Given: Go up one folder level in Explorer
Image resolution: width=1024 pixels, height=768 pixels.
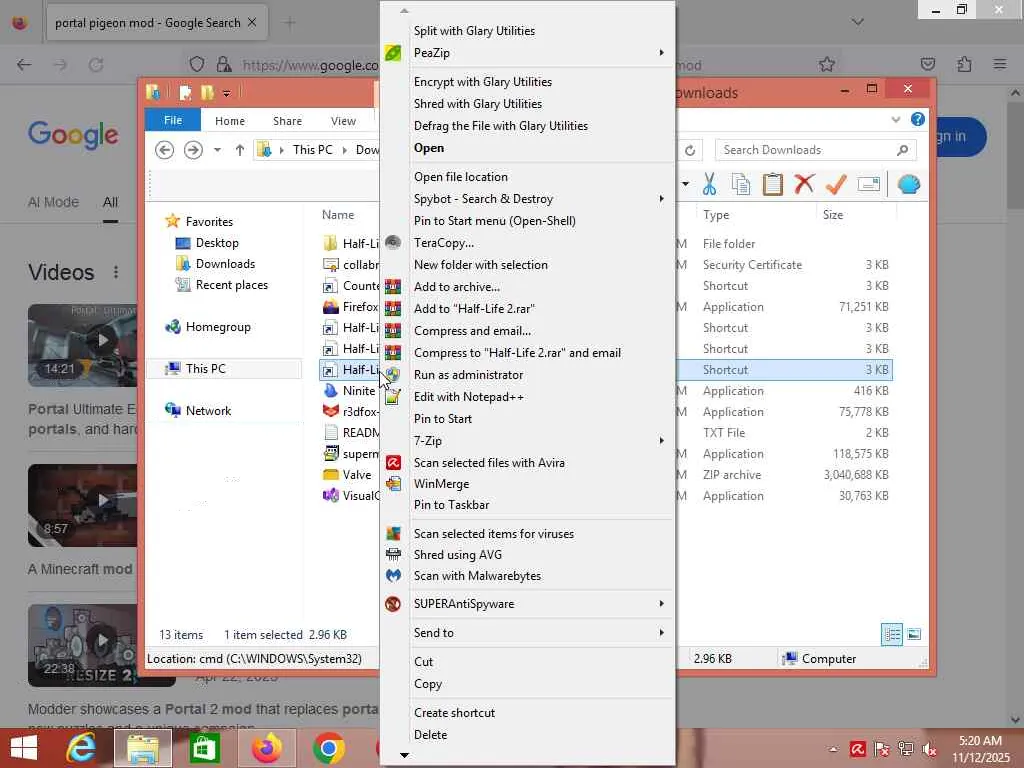Looking at the screenshot, I should point(240,150).
